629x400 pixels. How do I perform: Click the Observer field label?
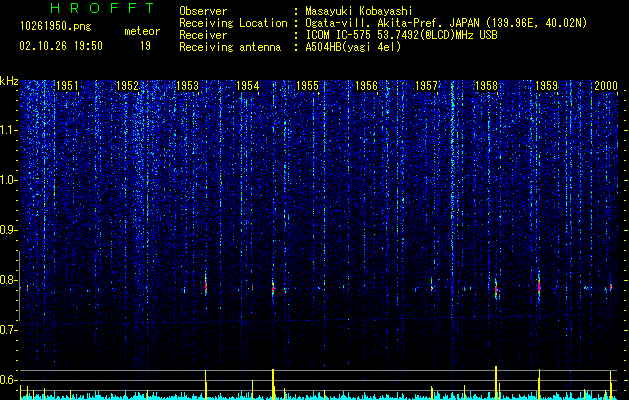(203, 11)
